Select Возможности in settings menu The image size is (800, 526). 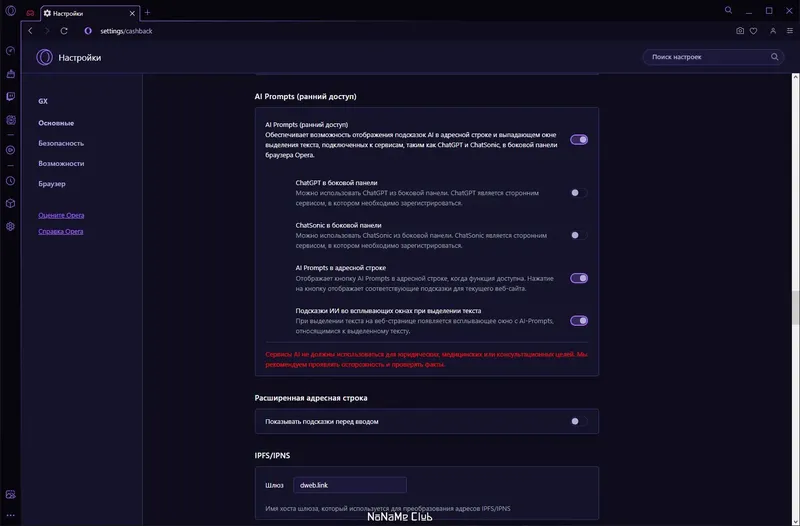pyautogui.click(x=61, y=163)
